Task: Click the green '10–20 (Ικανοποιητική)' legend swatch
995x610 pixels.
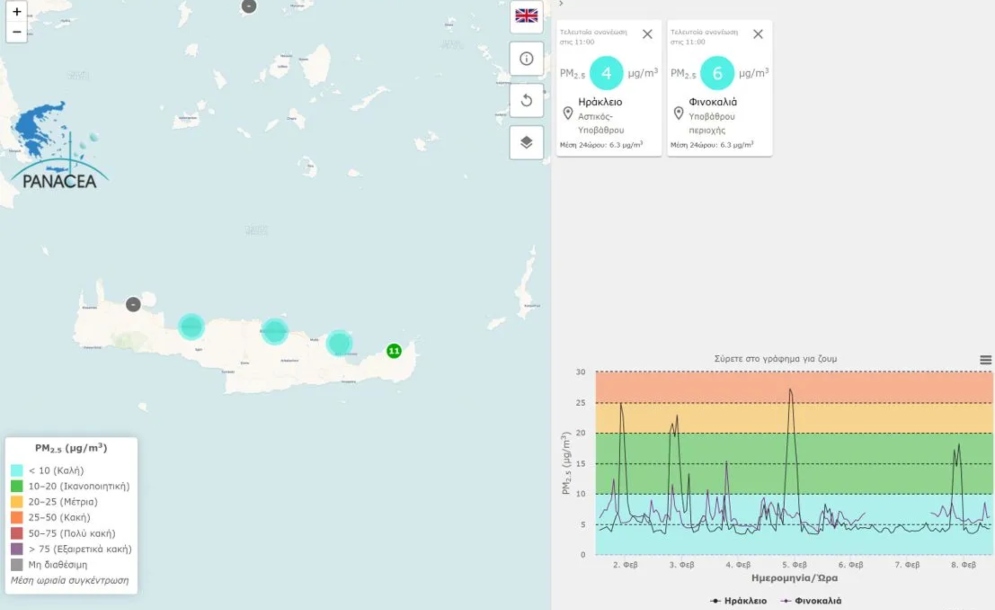Action: pyautogui.click(x=16, y=486)
